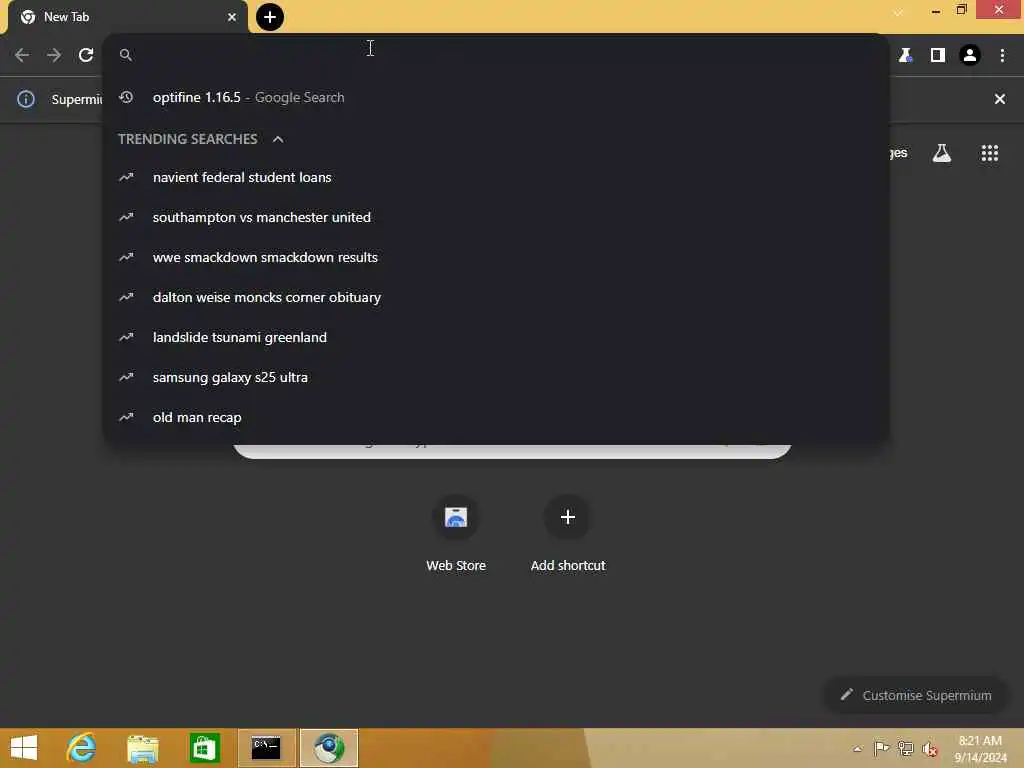This screenshot has width=1024, height=768.
Task: Go forward using the forward arrow
Action: pos(54,55)
